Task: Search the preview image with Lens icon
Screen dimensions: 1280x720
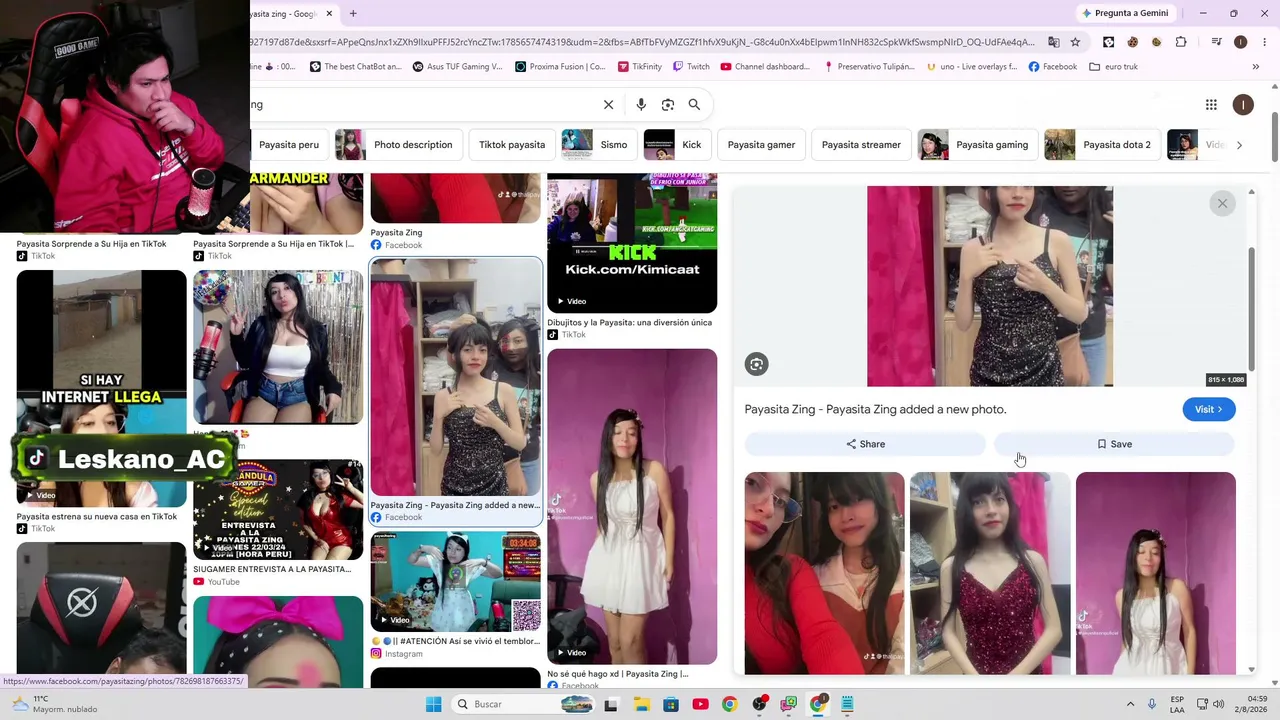Action: 757,364
